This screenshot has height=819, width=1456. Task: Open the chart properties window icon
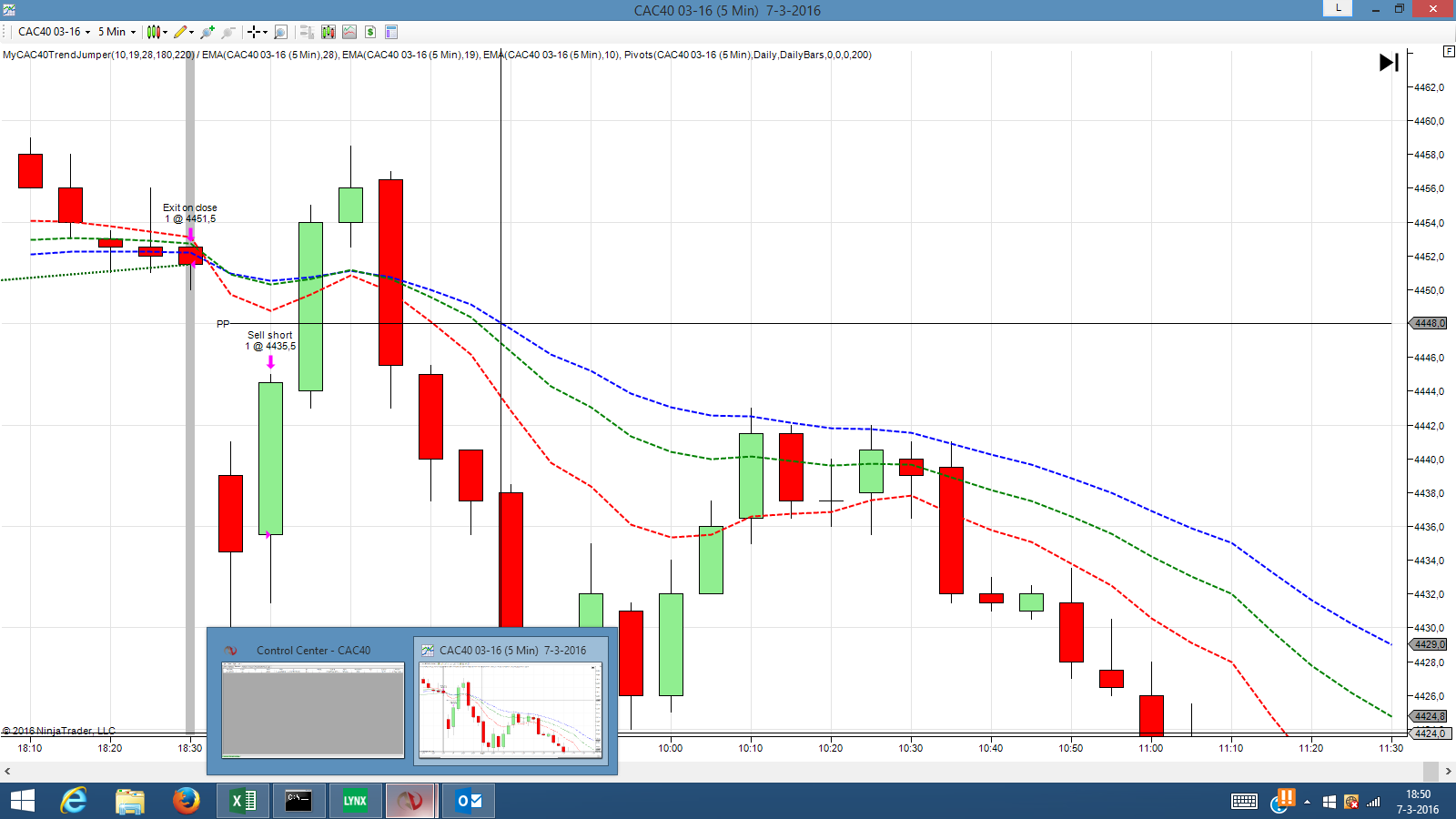(x=391, y=32)
